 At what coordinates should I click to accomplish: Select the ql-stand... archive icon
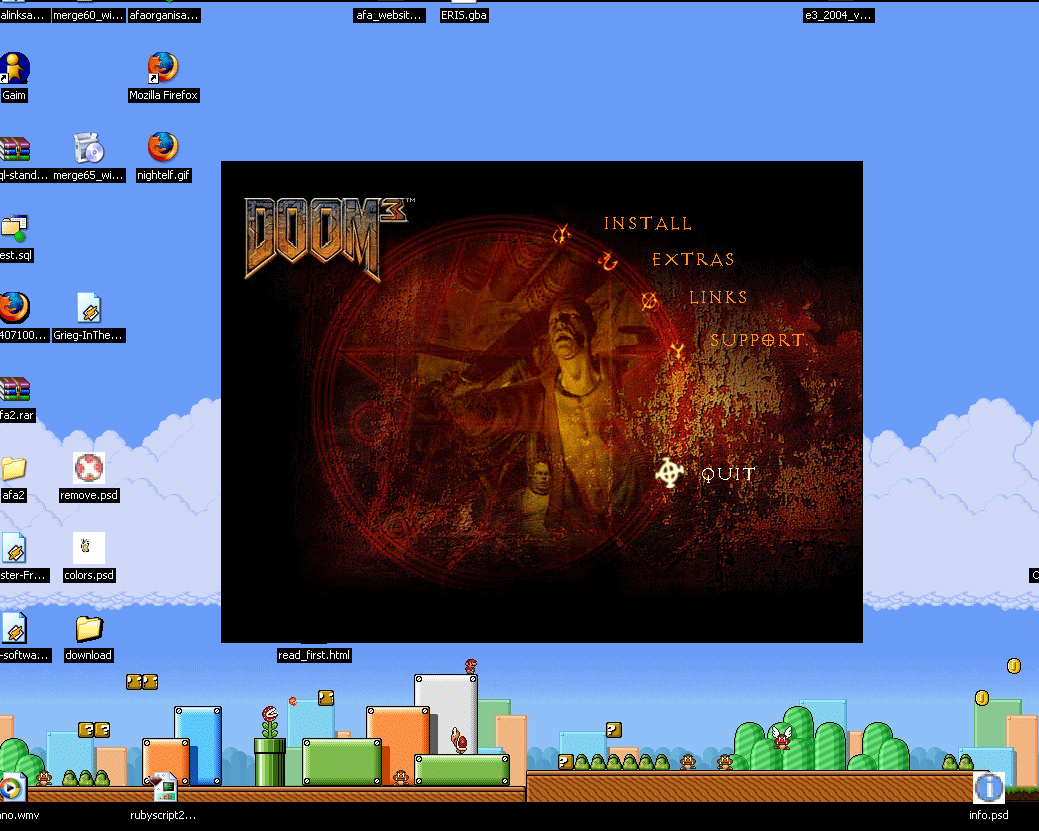[x=15, y=148]
